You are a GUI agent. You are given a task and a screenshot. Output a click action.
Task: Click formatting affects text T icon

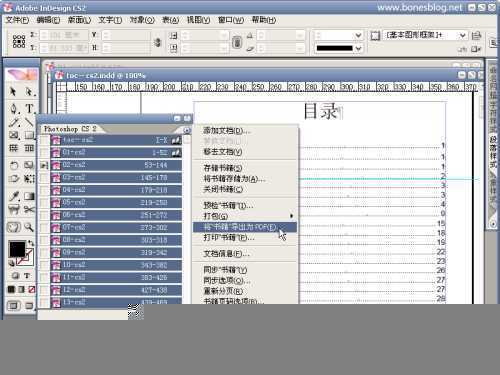pyautogui.click(x=27, y=276)
